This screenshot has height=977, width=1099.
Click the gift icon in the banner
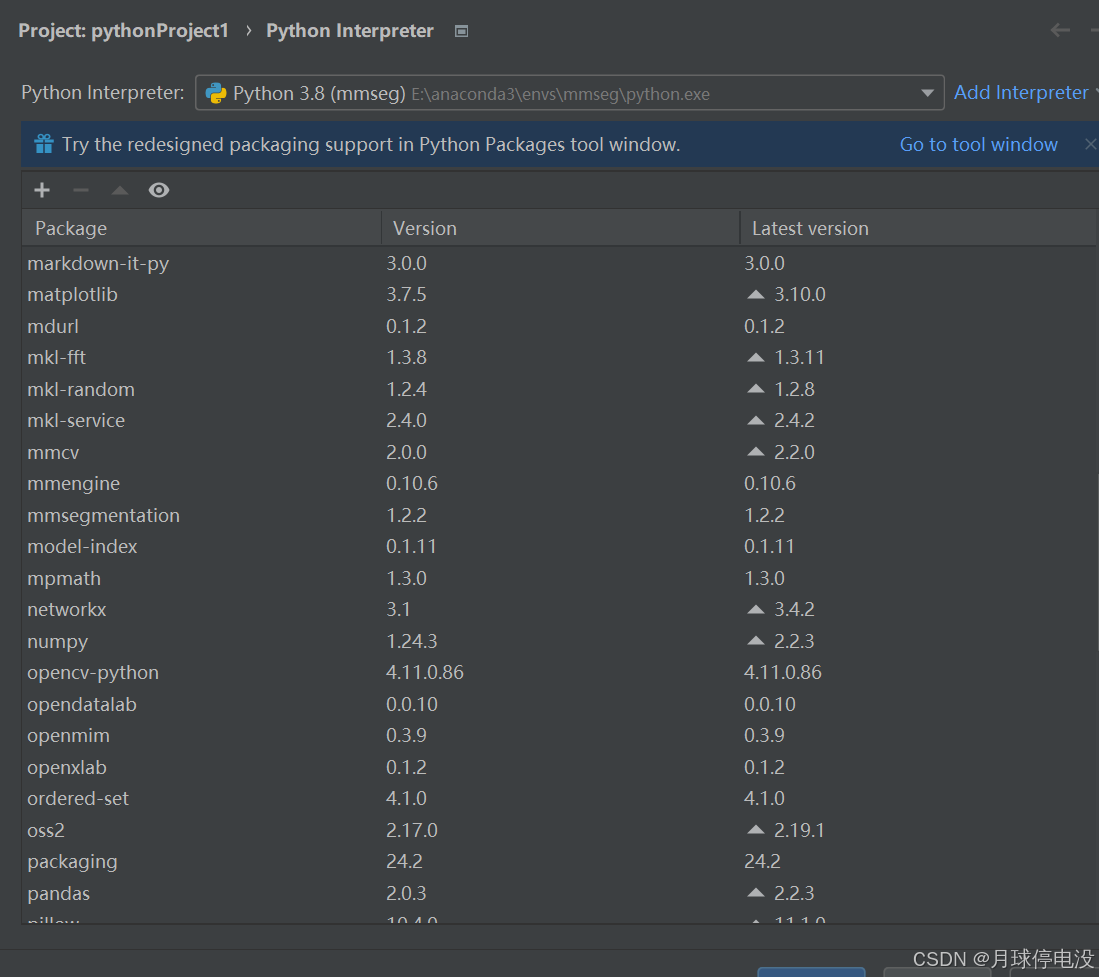[44, 144]
